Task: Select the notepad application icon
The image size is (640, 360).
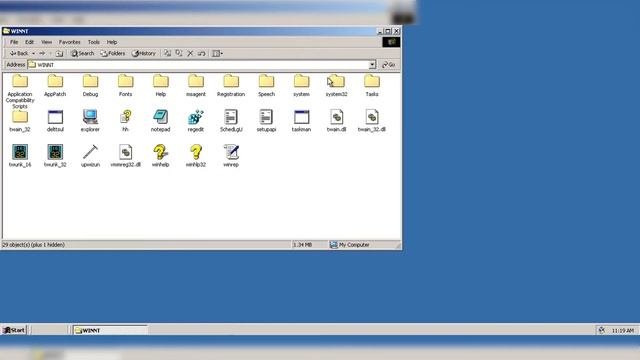Action: 161,117
